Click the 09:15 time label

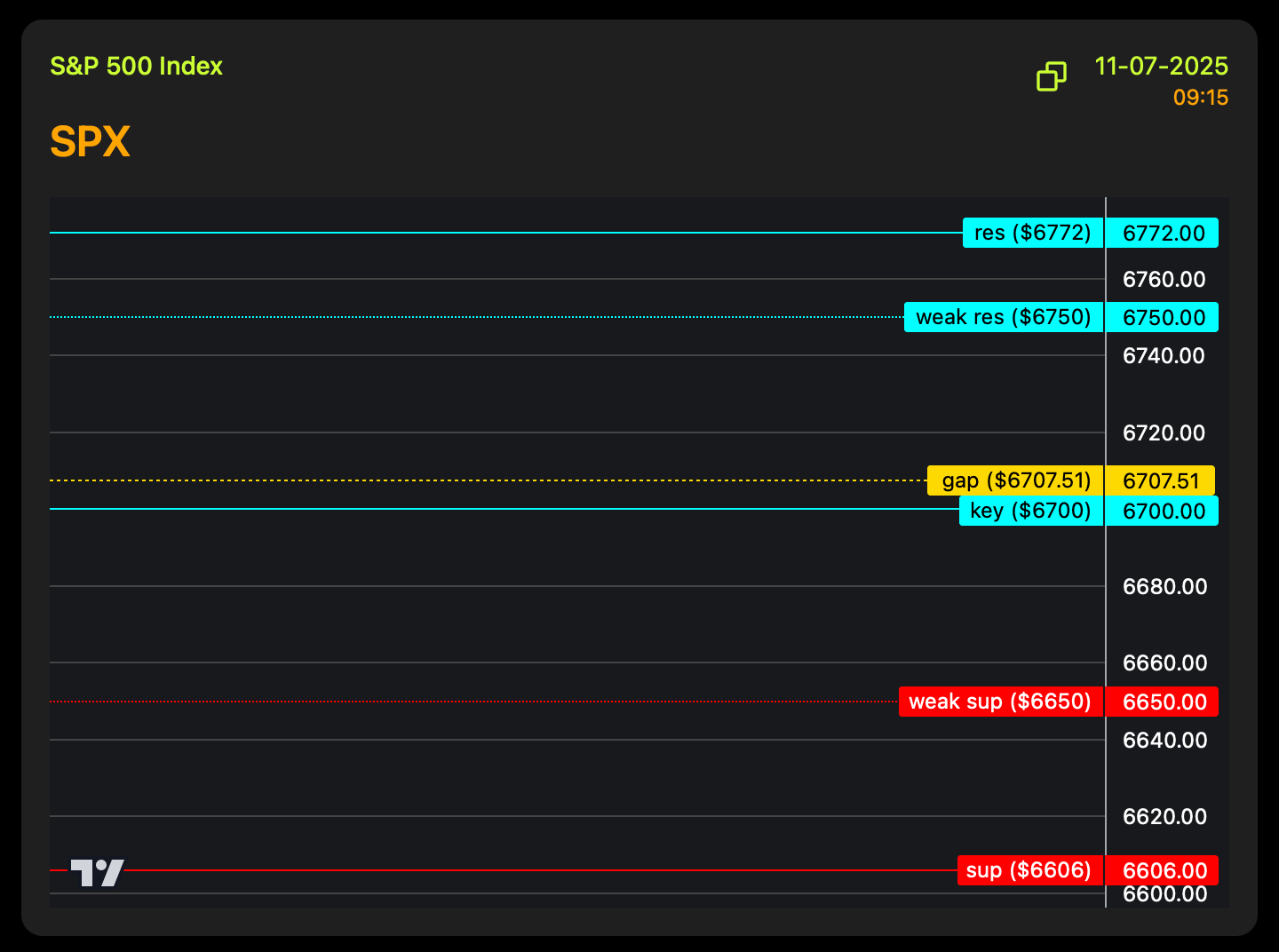point(1201,98)
